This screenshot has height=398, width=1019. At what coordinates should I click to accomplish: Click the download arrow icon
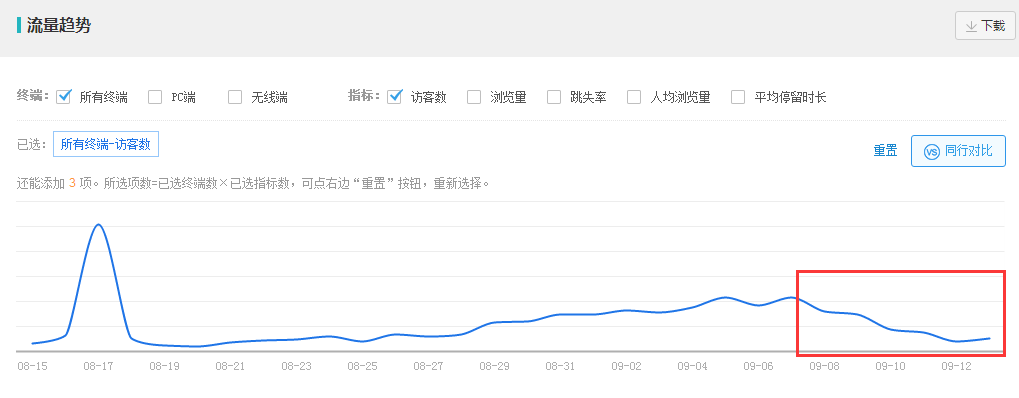972,26
